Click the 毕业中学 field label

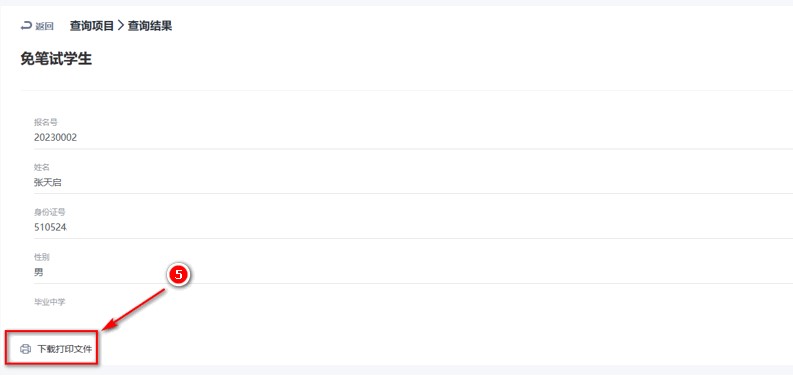pyautogui.click(x=50, y=303)
